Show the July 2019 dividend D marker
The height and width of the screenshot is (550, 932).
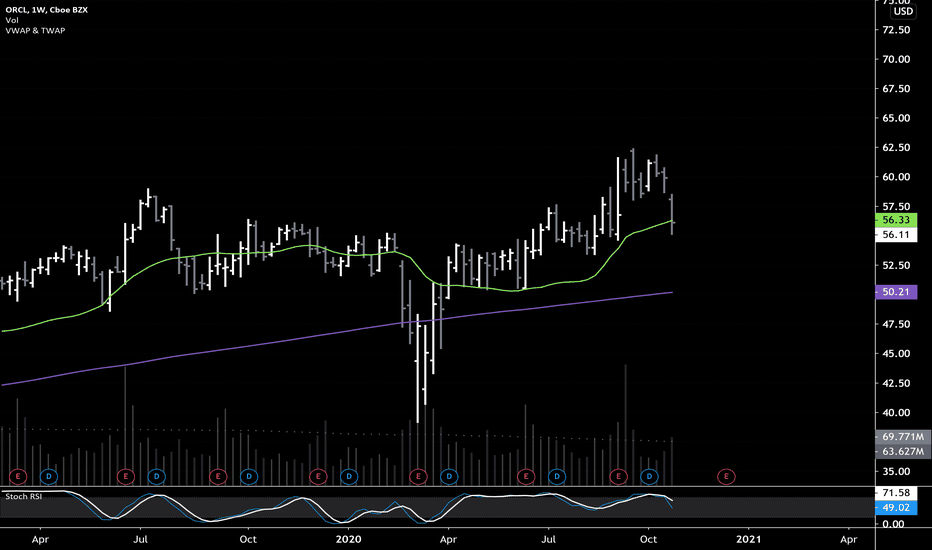point(156,476)
